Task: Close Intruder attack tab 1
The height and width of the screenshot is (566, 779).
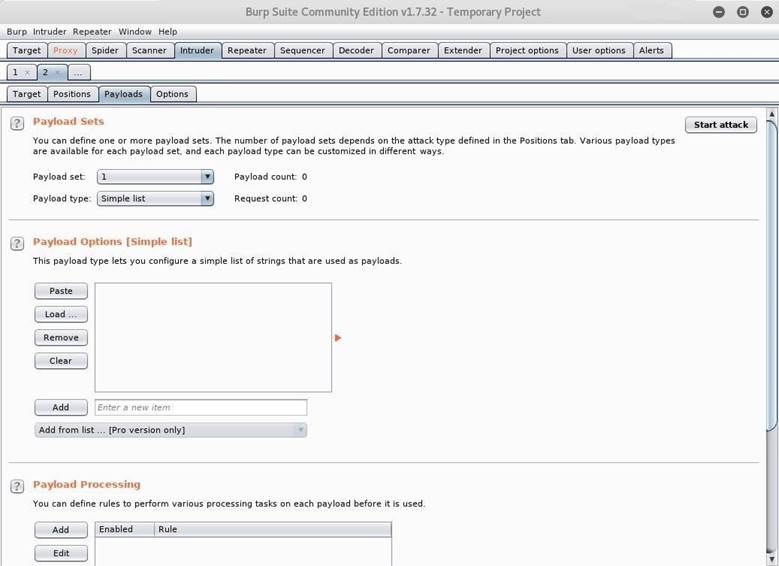Action: (x=27, y=73)
